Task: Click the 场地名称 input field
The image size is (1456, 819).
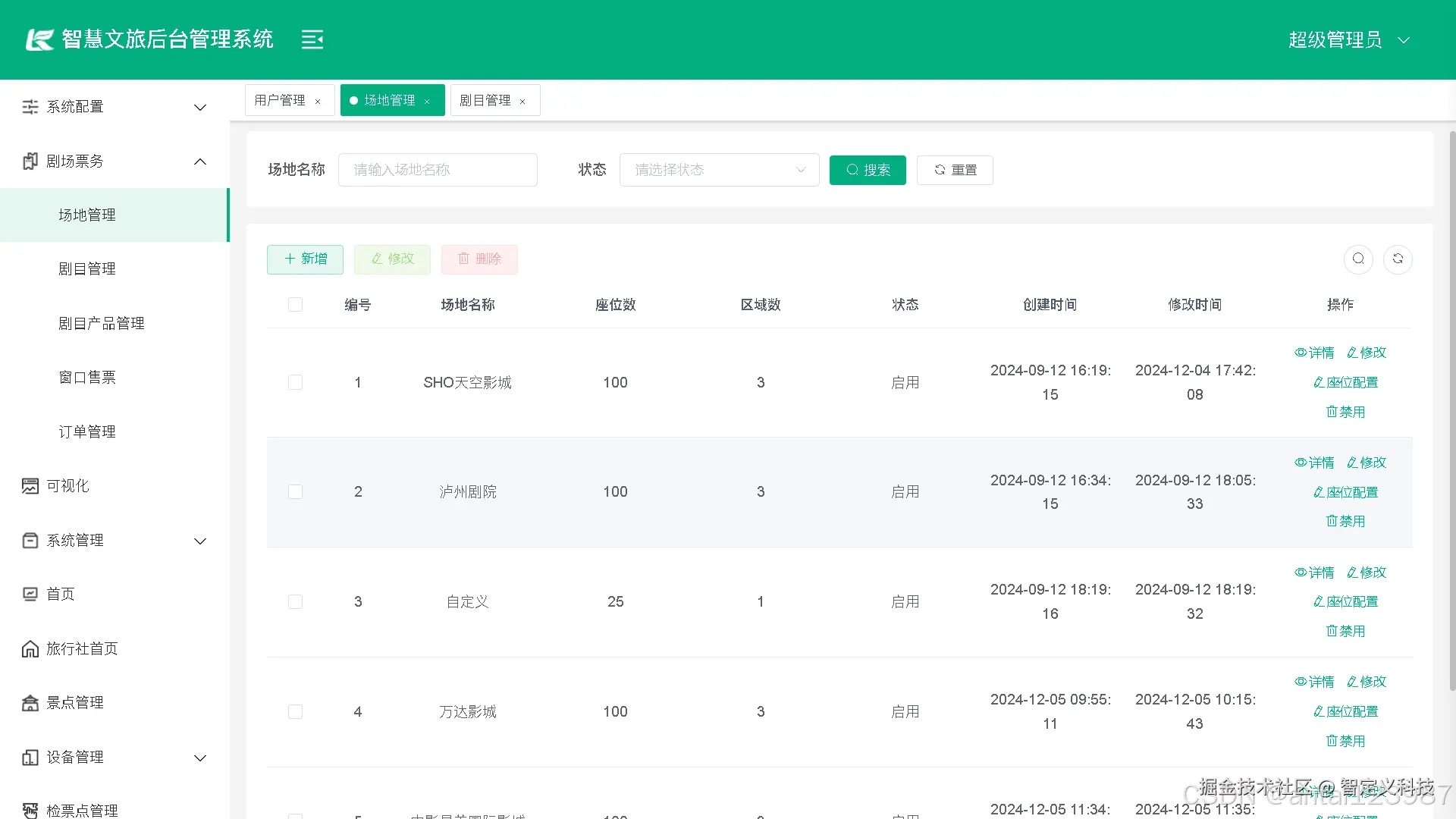Action: (x=438, y=170)
